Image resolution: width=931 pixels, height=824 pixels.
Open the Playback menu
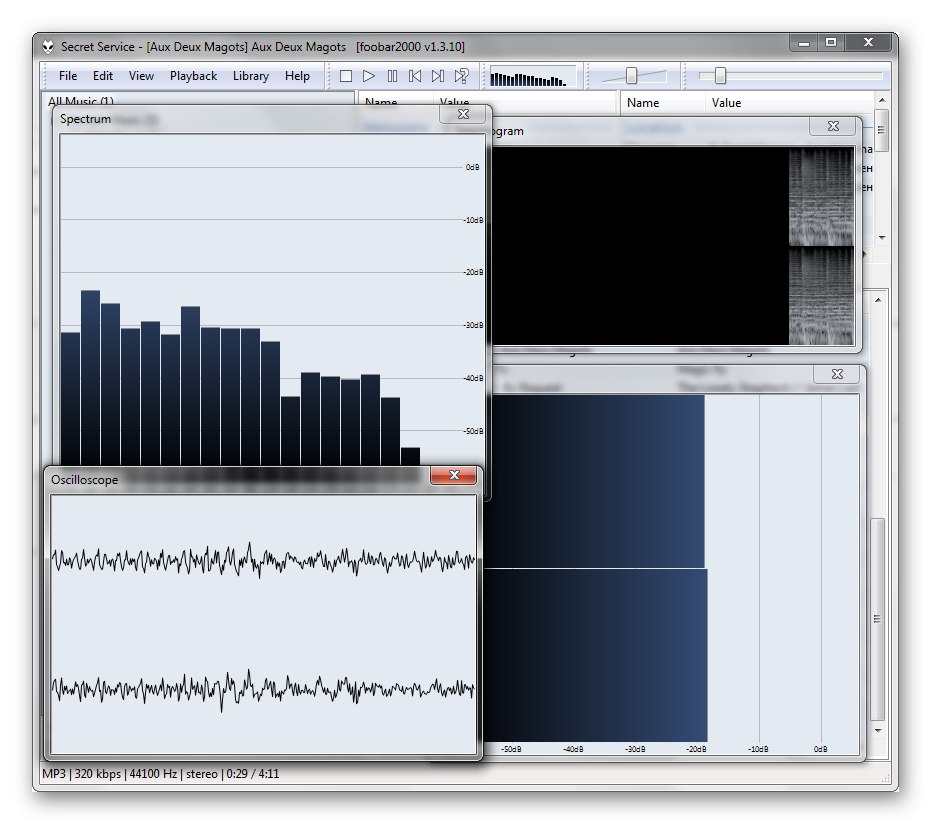194,76
